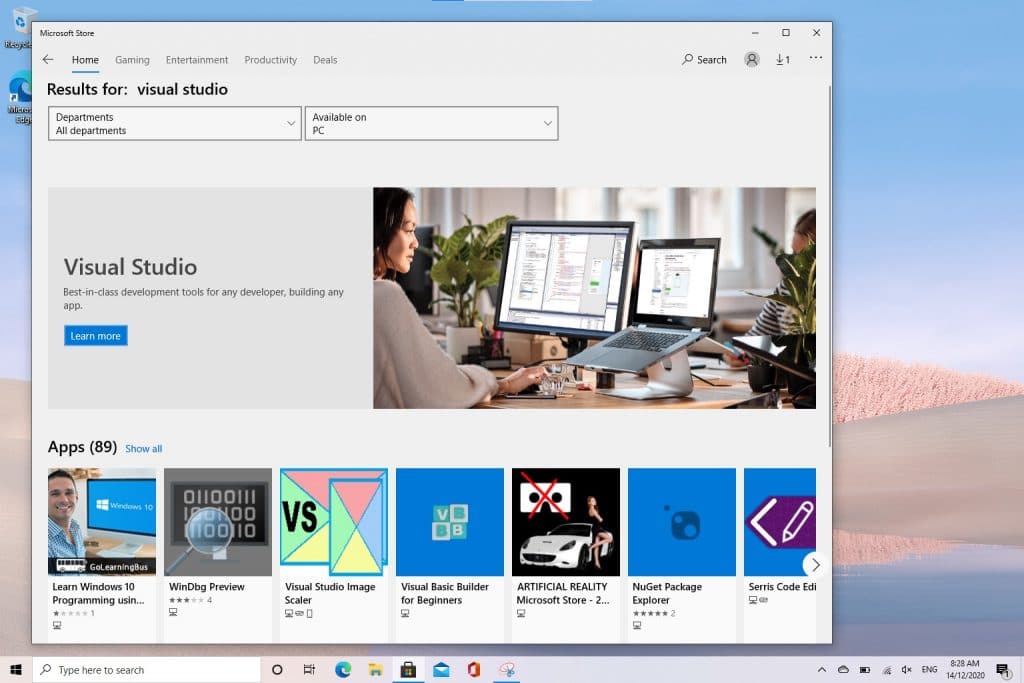The image size is (1024, 683).
Task: Open your user account profile icon
Action: click(751, 59)
